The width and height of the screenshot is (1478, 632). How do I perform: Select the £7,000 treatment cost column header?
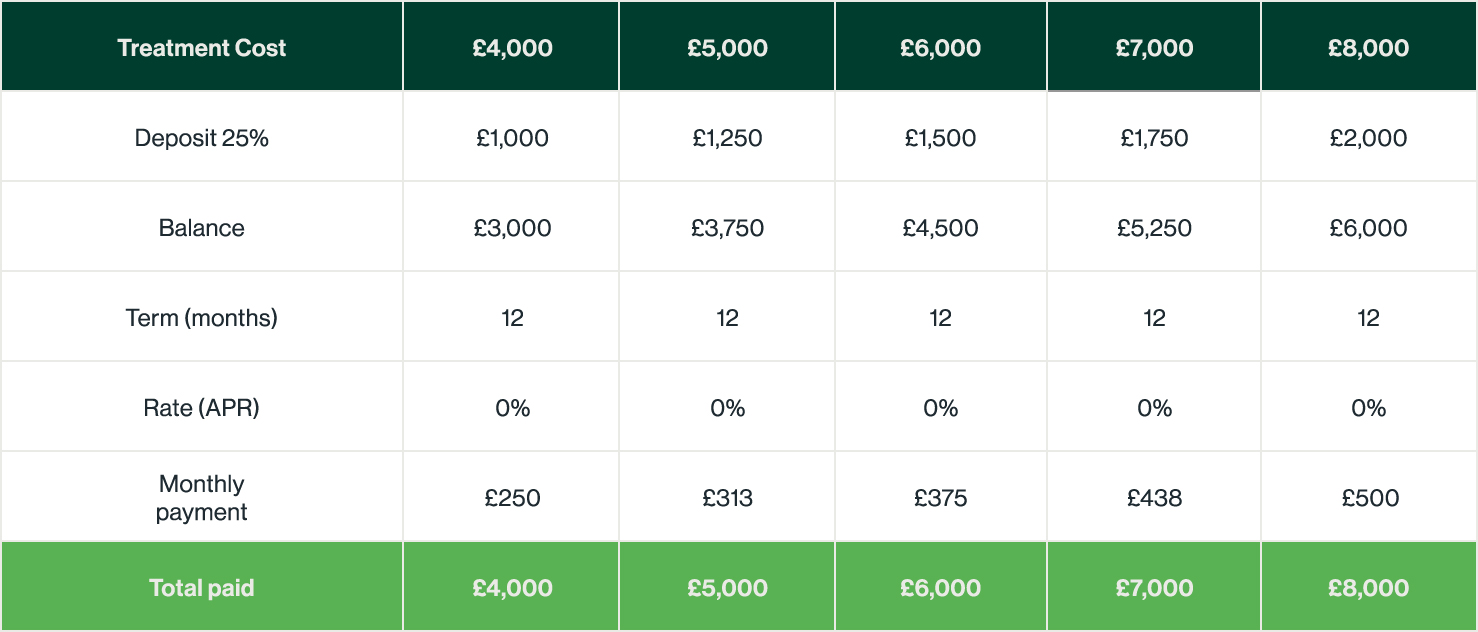[x=1154, y=47]
